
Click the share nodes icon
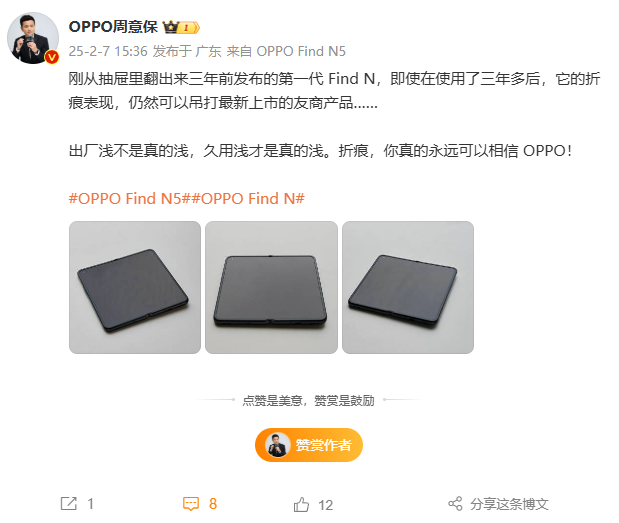click(x=455, y=504)
